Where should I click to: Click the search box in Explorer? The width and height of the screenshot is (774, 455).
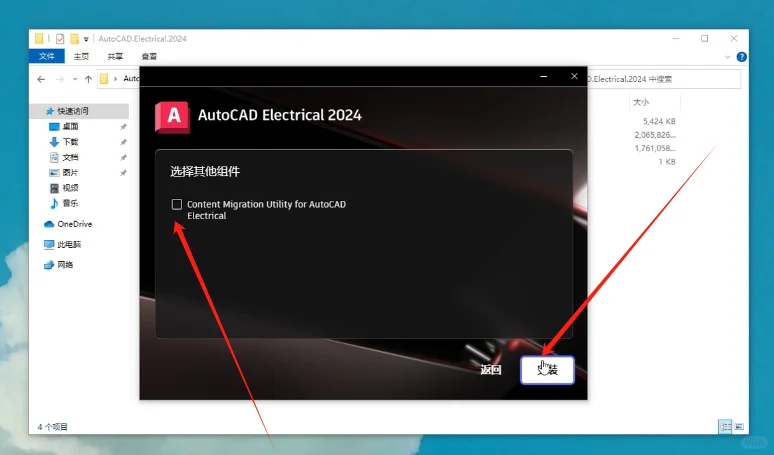pyautogui.click(x=664, y=79)
